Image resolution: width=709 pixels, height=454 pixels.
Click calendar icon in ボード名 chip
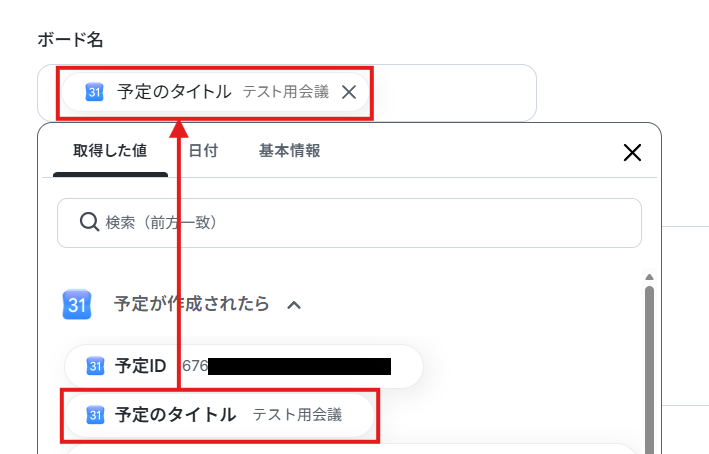[x=95, y=92]
